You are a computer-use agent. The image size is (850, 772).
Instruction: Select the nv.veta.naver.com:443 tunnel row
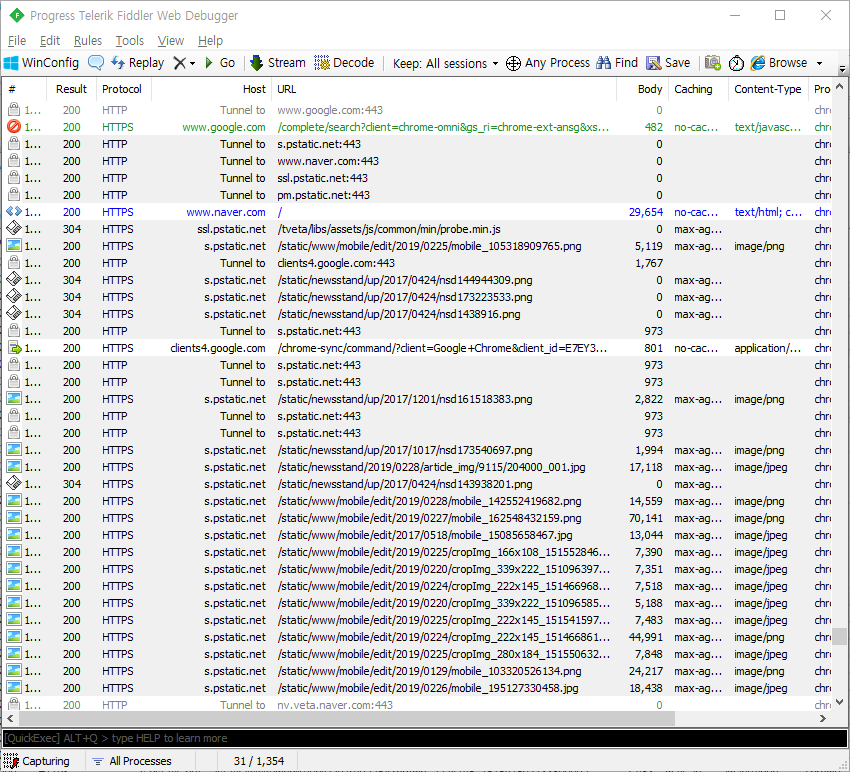point(416,705)
